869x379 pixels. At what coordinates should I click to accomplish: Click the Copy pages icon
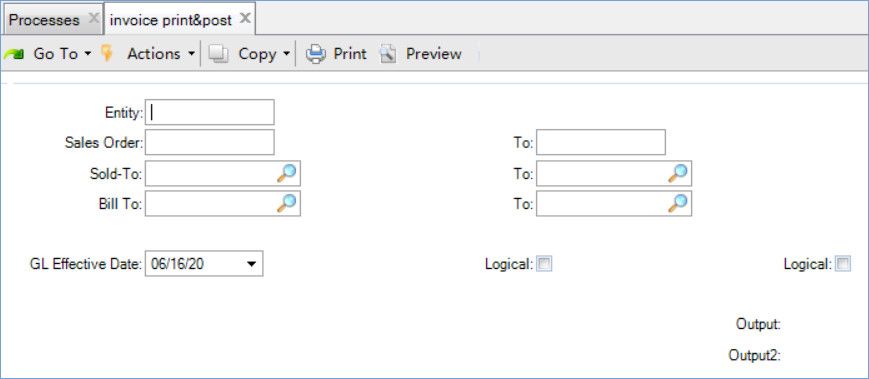[x=218, y=54]
